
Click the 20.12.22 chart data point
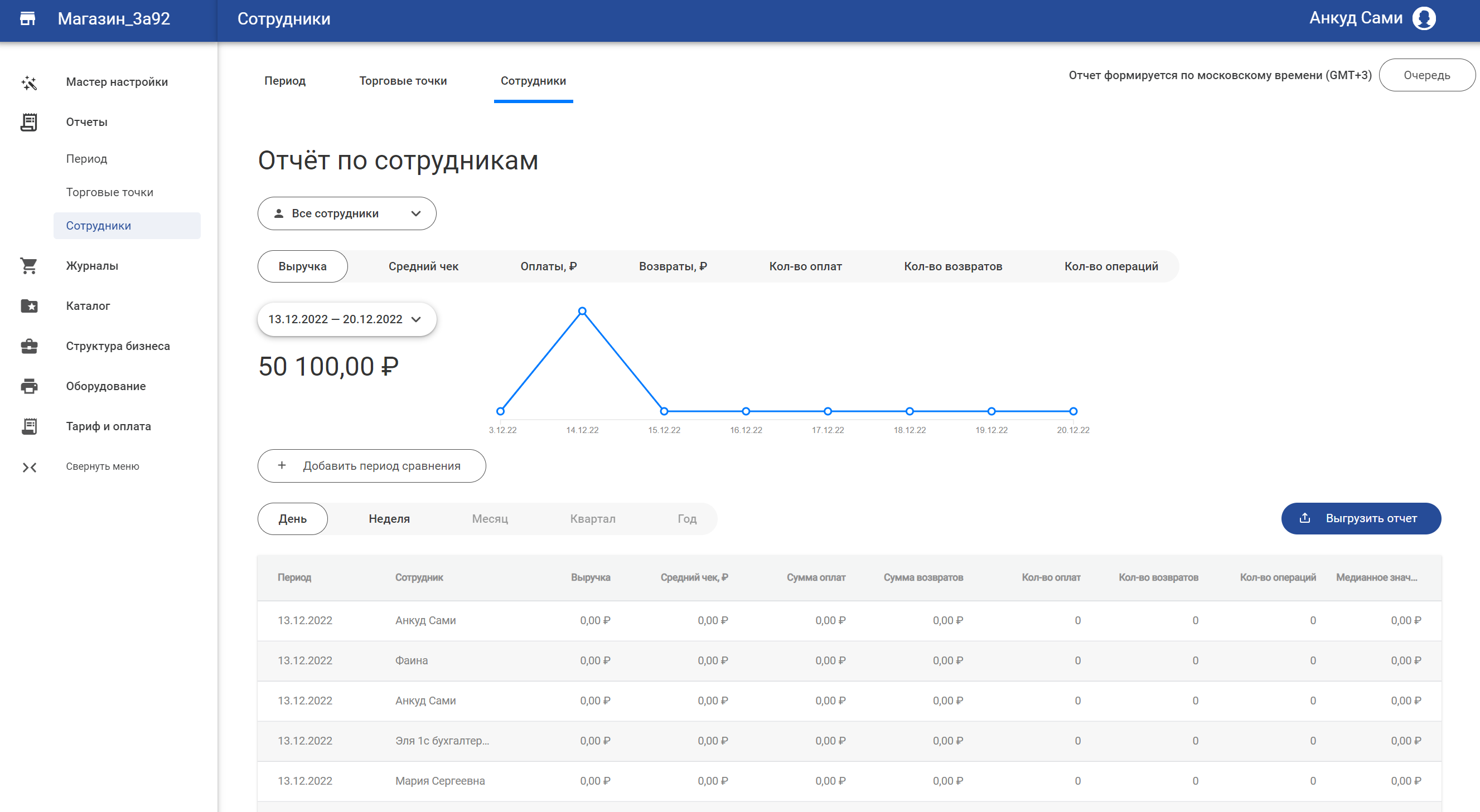1073,411
